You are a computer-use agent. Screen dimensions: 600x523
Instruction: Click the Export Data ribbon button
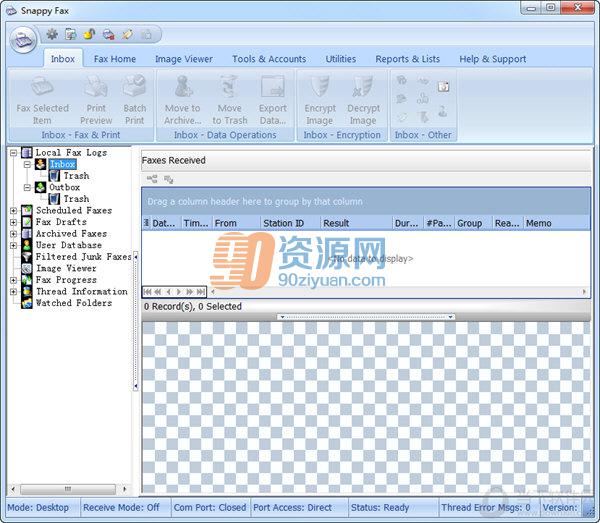[x=272, y=99]
